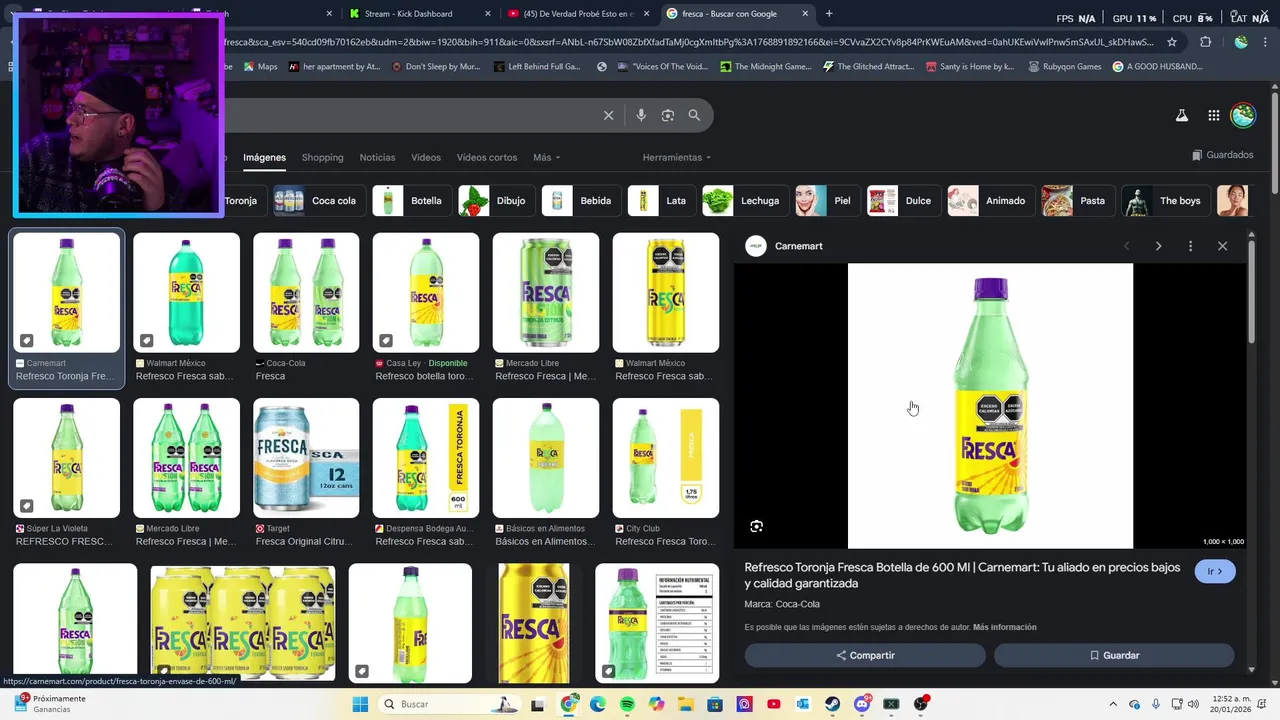
Task: Open the Target Fresca Original Citrus cans thumbnail
Action: click(306, 458)
